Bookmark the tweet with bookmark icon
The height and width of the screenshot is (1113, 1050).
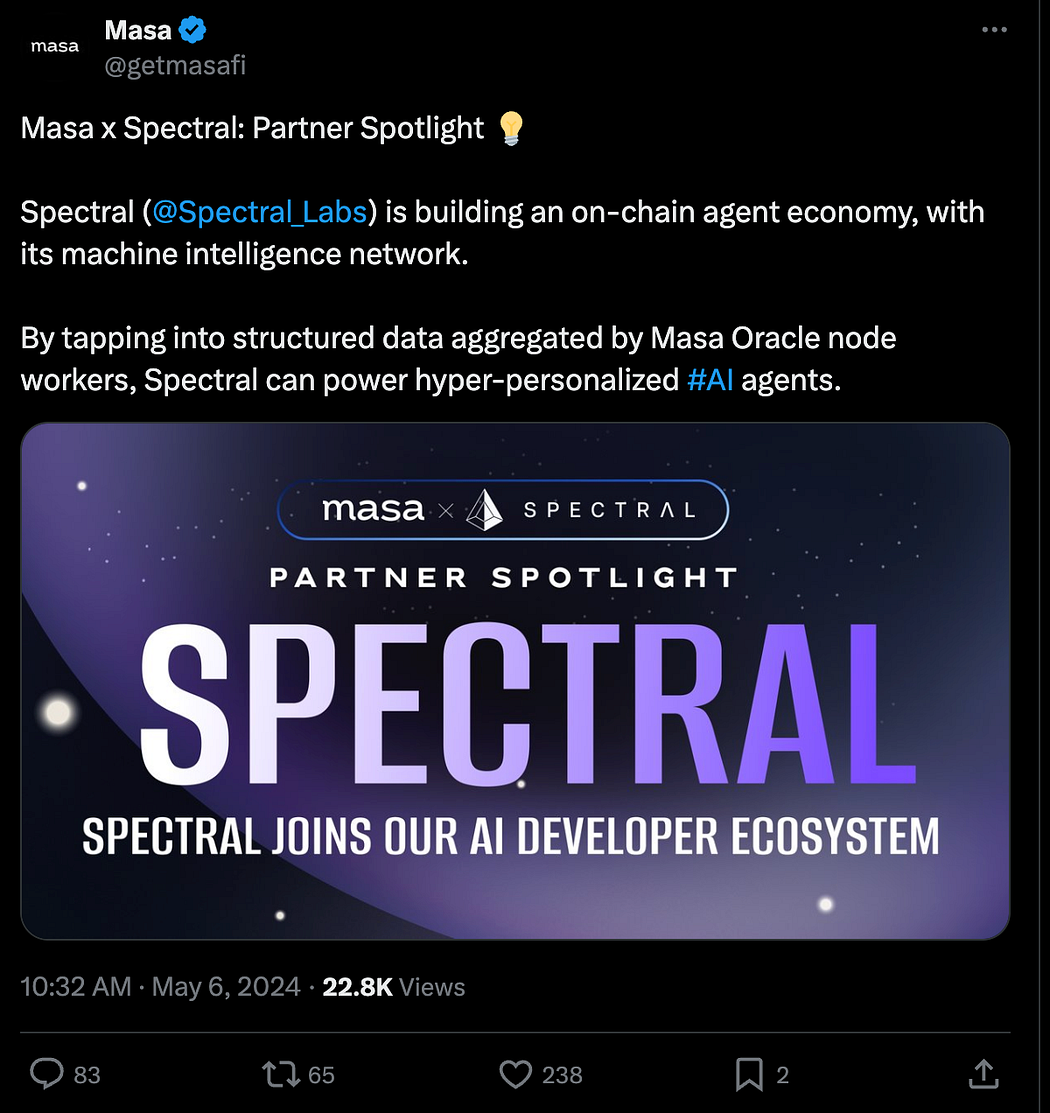(x=749, y=1074)
